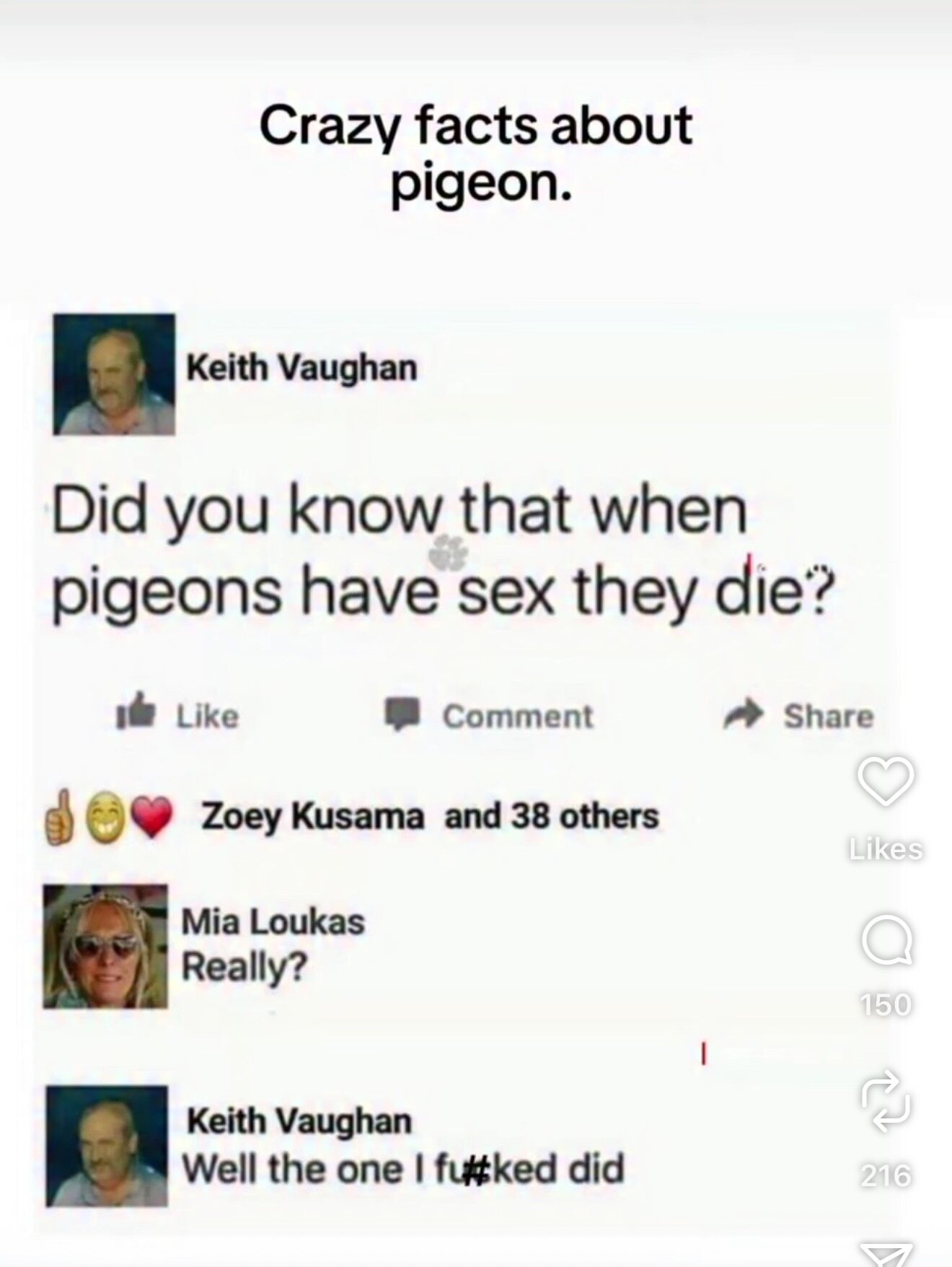Click Keith Vaughan's avatar on his reply
The height and width of the screenshot is (1267, 952).
107,1146
